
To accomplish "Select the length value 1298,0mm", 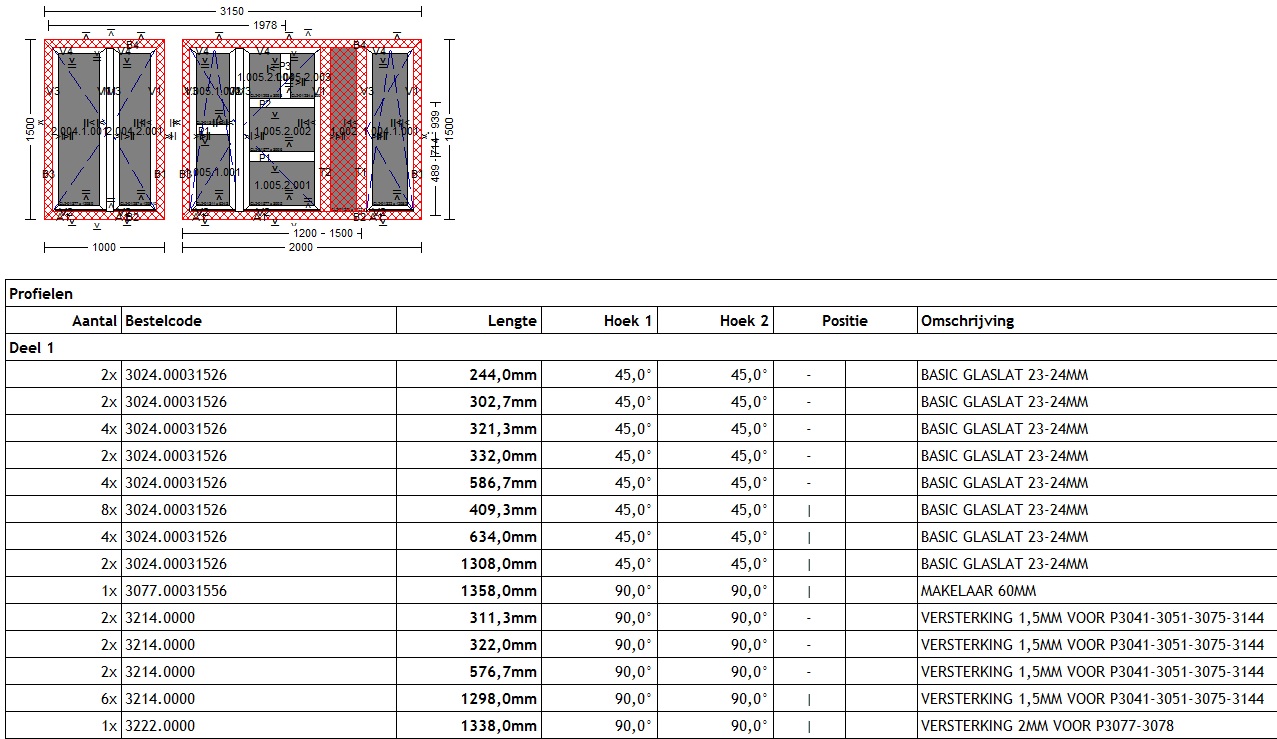I will [499, 699].
